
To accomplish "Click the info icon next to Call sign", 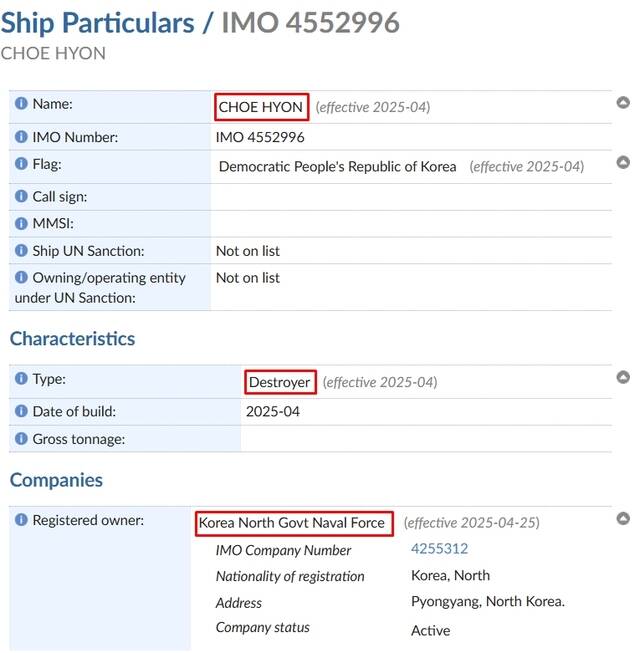I will tap(21, 197).
